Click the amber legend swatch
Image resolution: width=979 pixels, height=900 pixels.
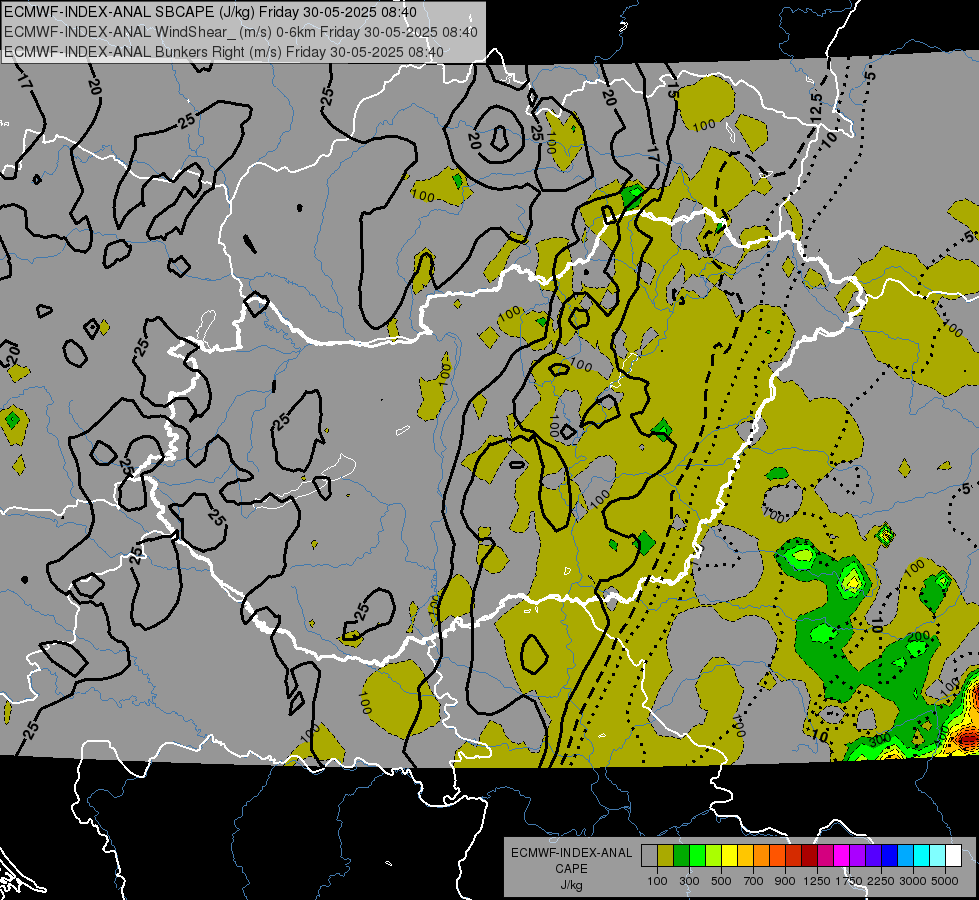pyautogui.click(x=745, y=855)
